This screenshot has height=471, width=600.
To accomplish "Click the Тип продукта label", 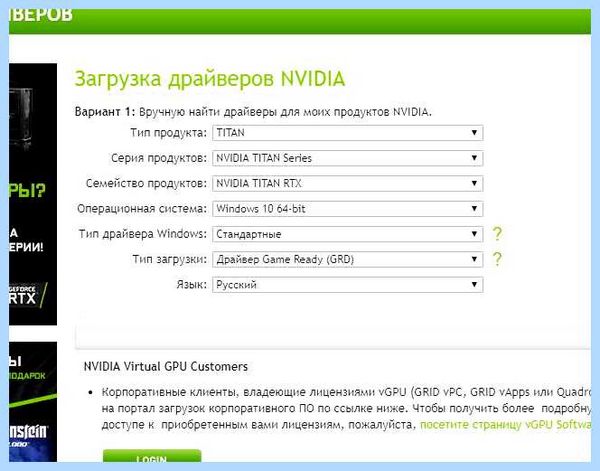I will tap(168, 133).
